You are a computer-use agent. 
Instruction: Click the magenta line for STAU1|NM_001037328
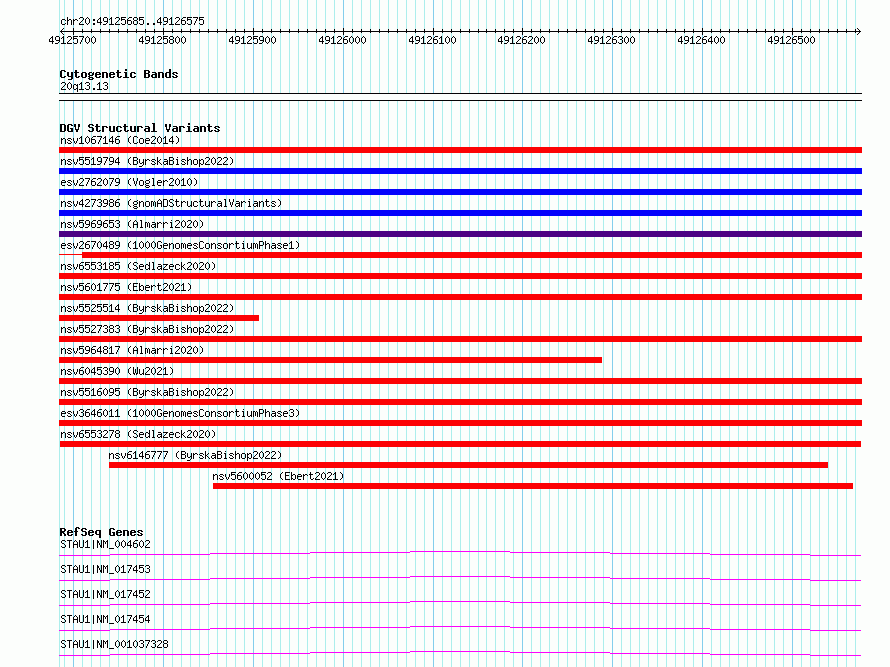[x=460, y=653]
